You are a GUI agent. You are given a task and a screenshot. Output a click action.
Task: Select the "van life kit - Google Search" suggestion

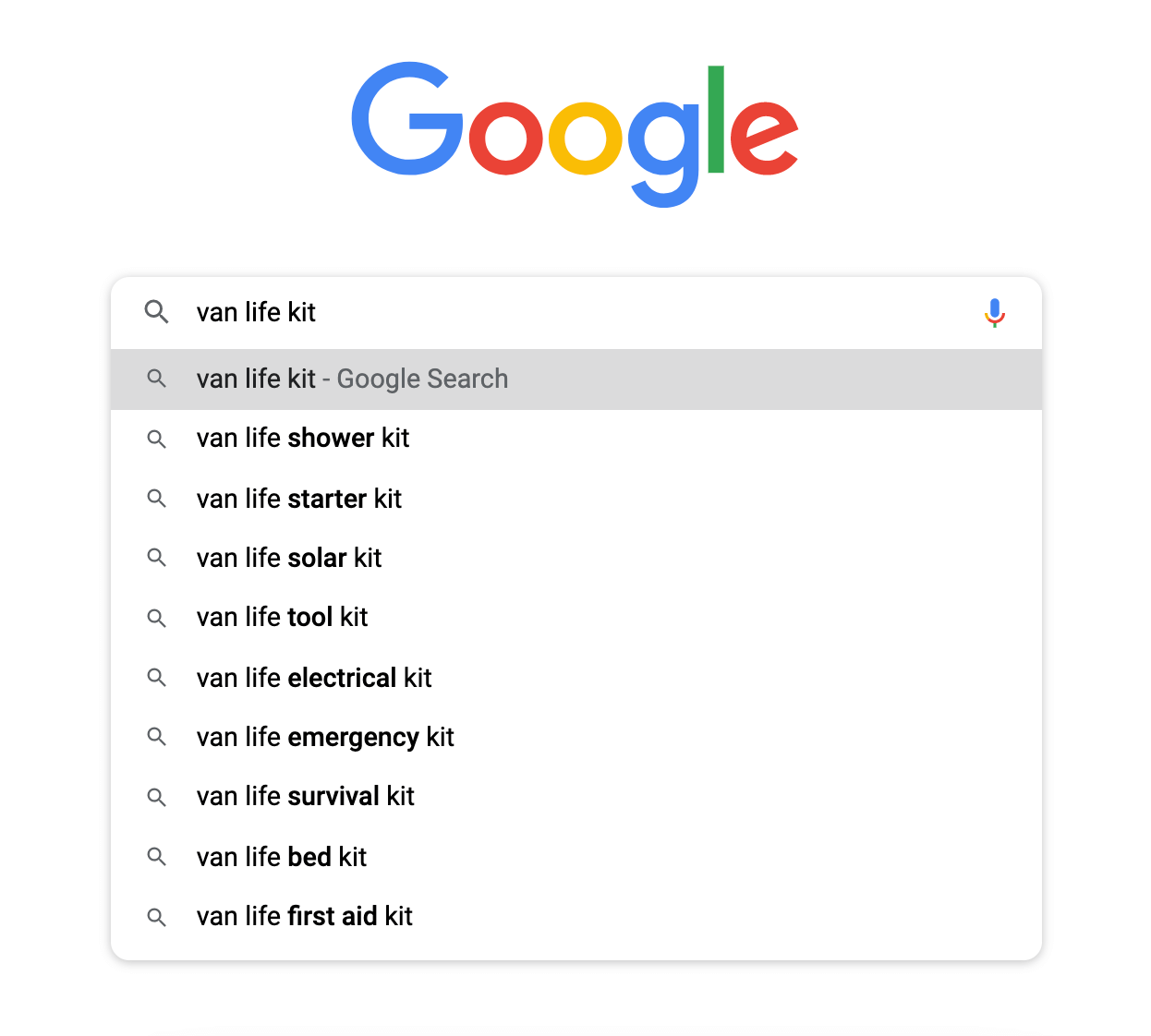[352, 379]
